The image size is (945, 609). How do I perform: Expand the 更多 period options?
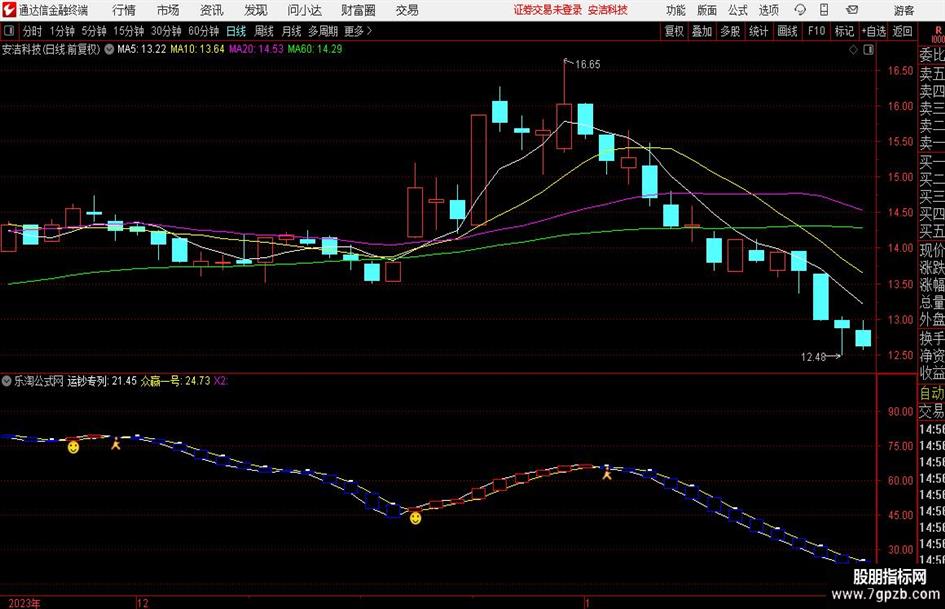358,31
